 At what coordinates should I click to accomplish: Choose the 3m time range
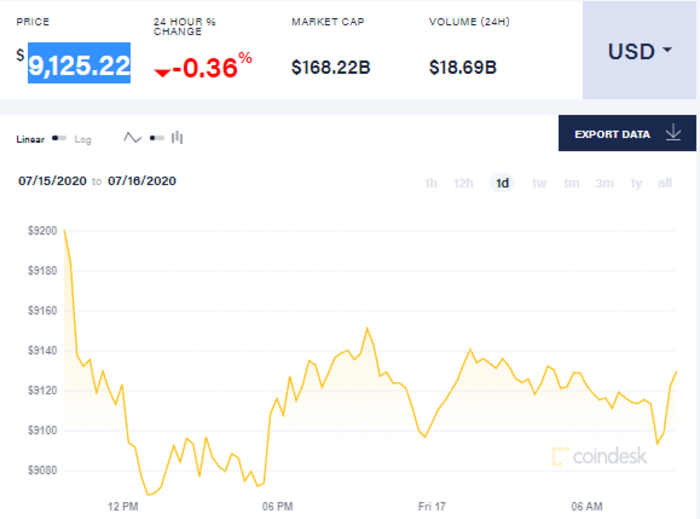[x=604, y=183]
